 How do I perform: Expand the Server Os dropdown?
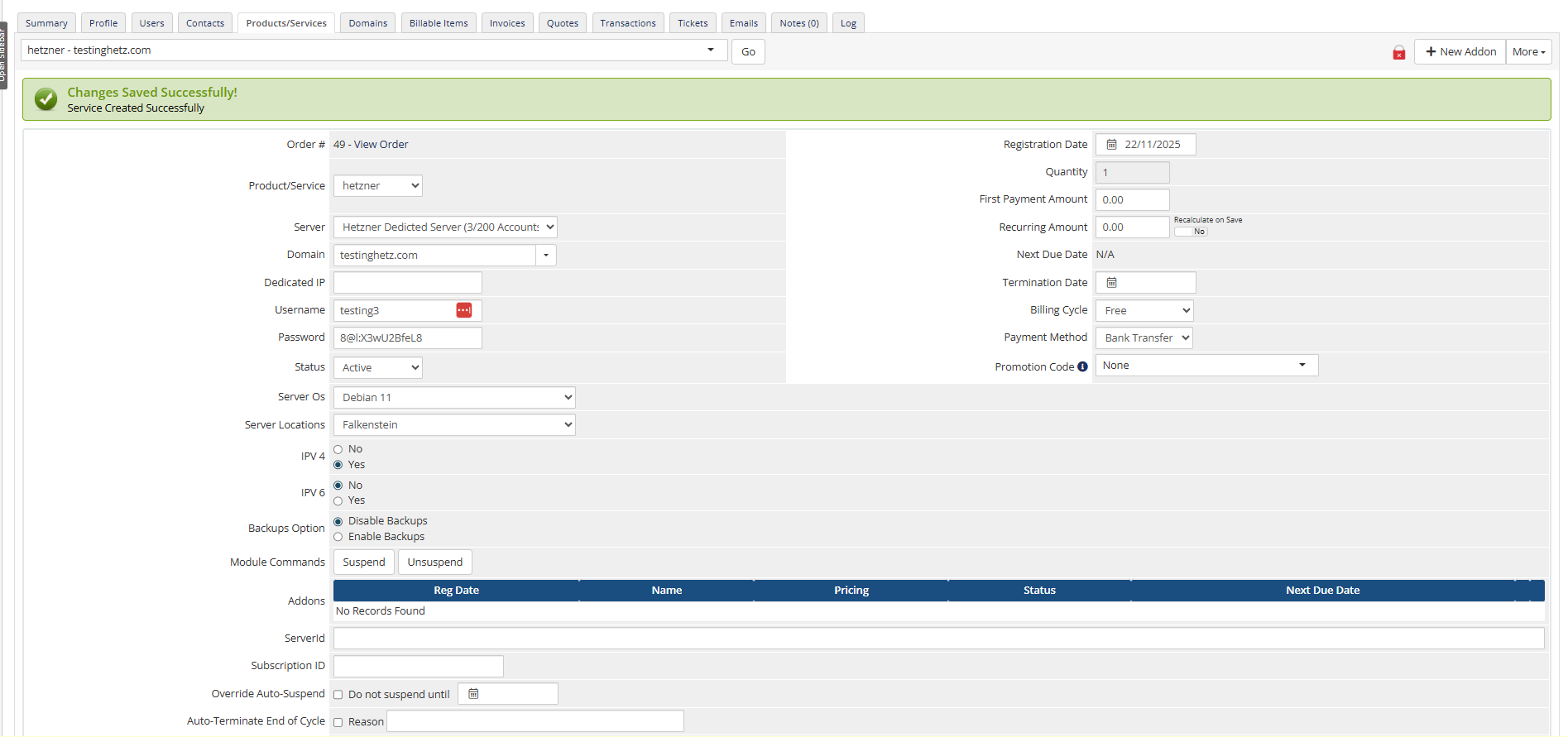[453, 398]
